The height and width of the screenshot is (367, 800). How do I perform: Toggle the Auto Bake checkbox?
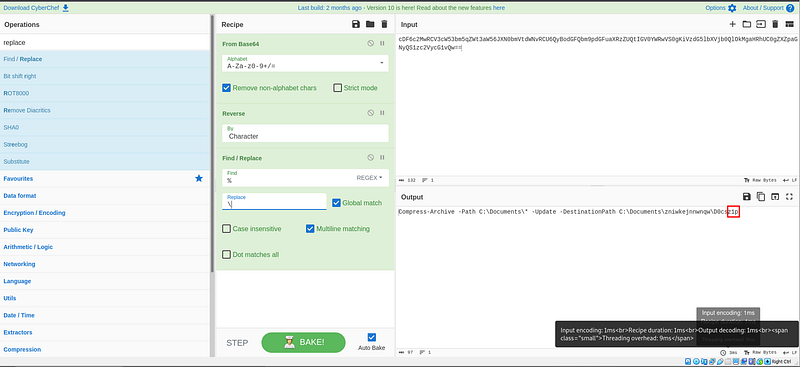click(371, 337)
